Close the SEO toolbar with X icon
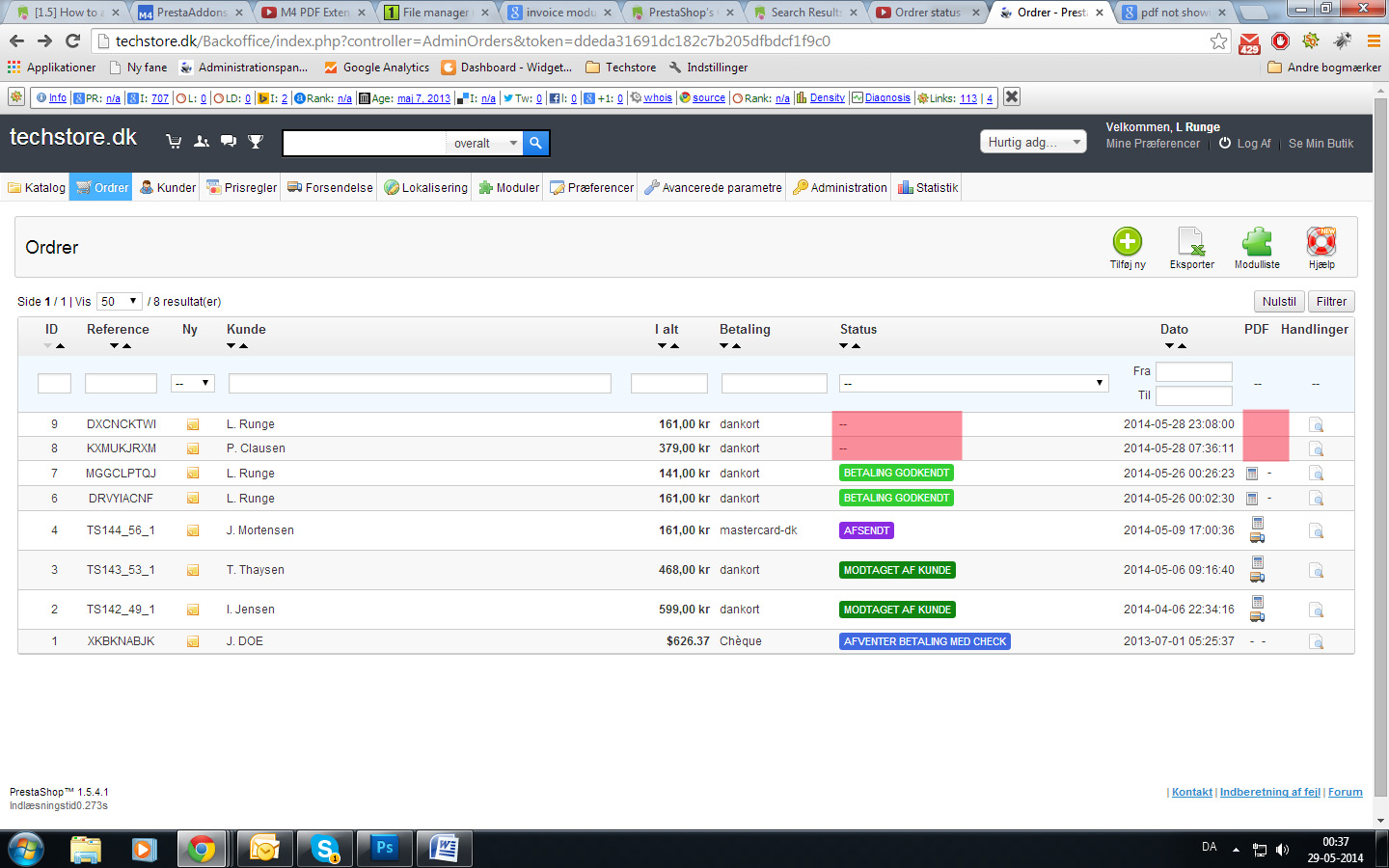The image size is (1389, 868). (1012, 96)
